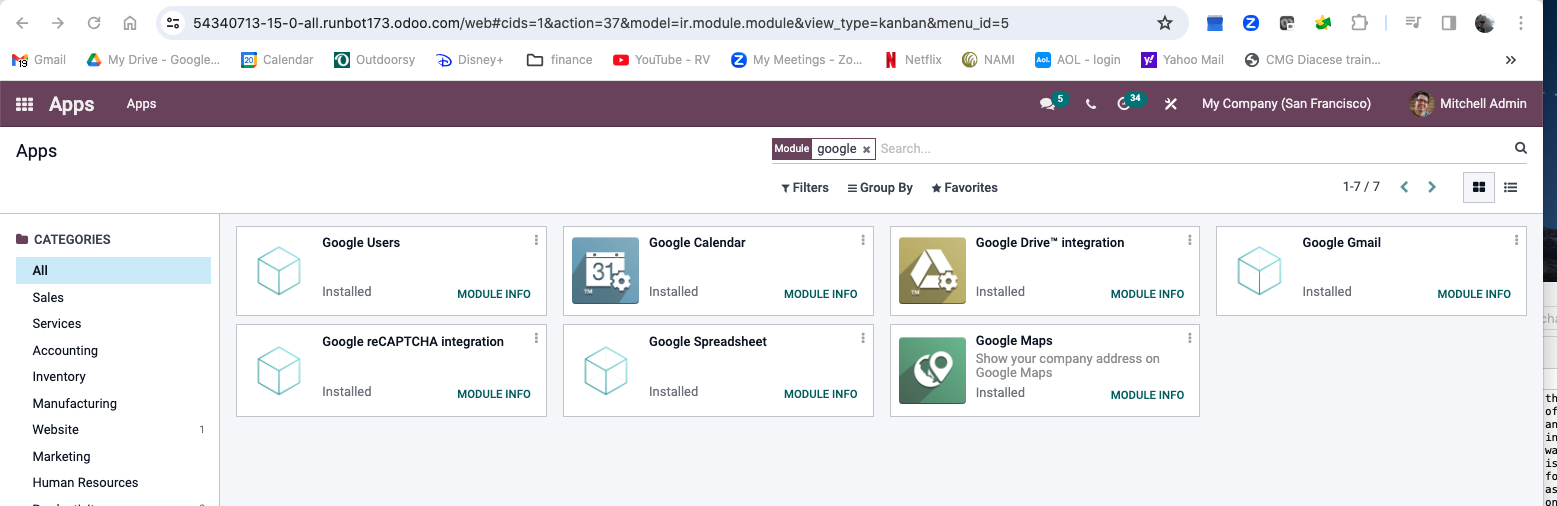Image resolution: width=1557 pixels, height=506 pixels.
Task: Click Module Info on Google Maps
Action: click(1147, 395)
